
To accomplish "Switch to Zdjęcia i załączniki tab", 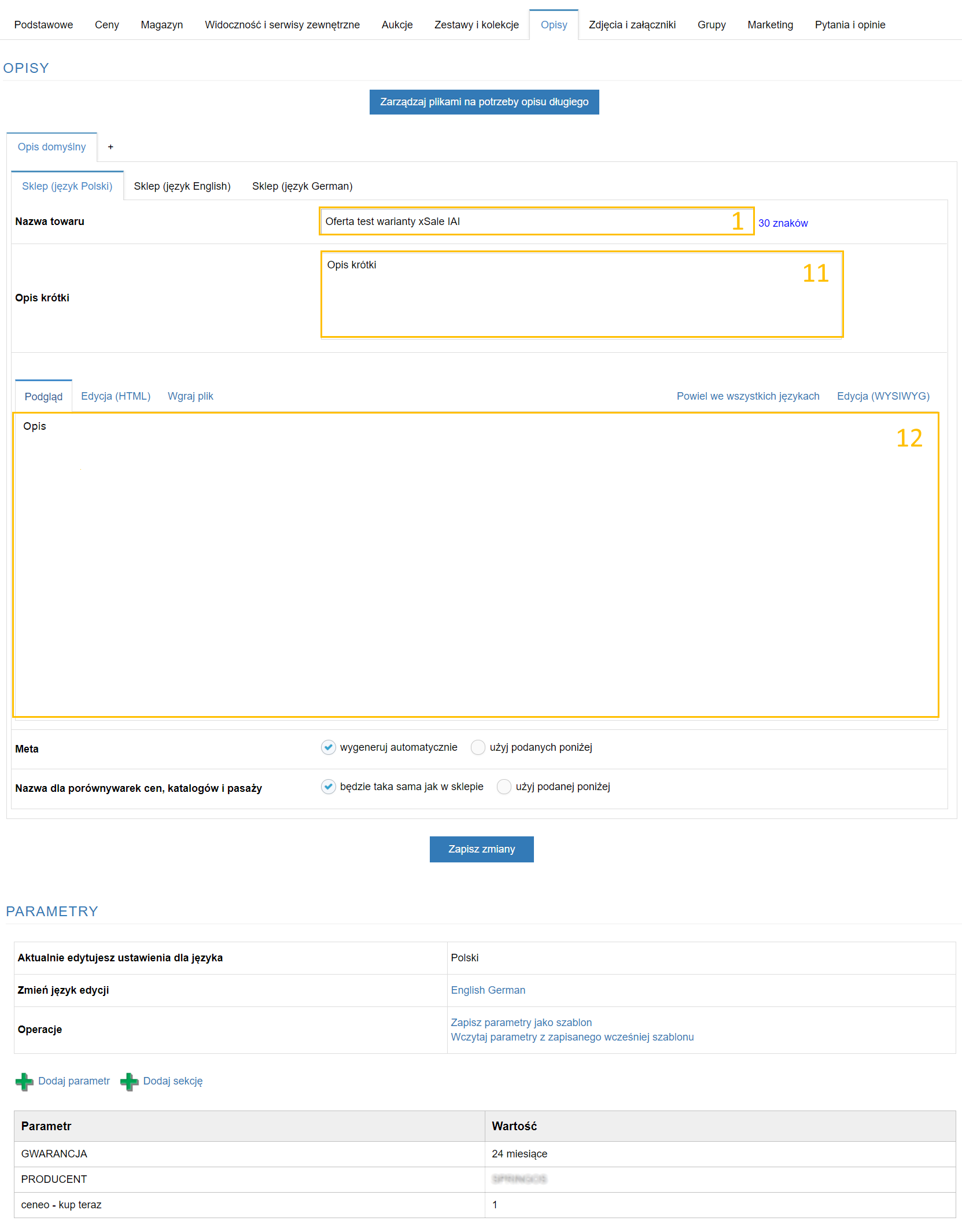I will (x=632, y=25).
